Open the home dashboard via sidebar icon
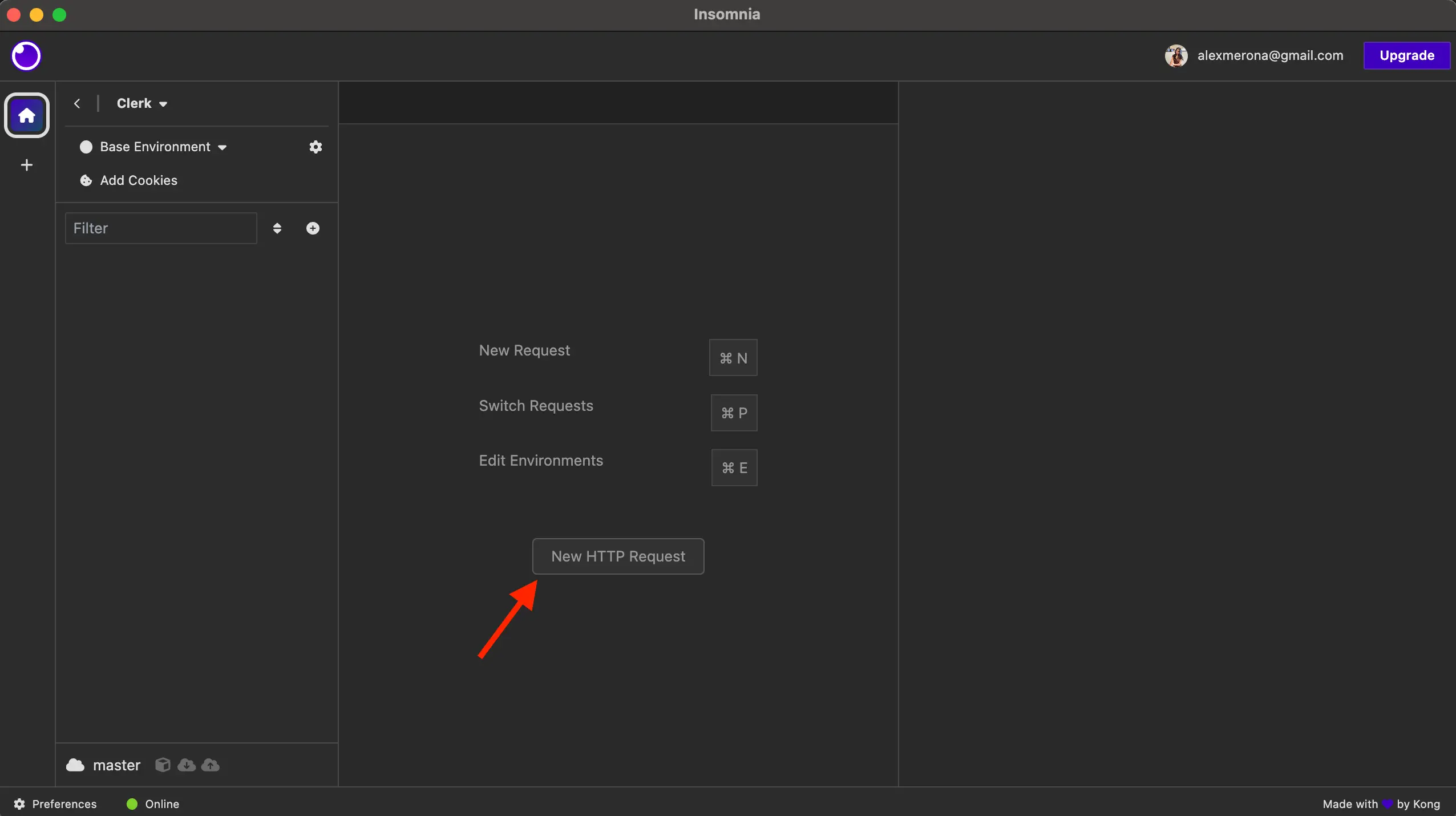Screen dimensions: 1456x816 point(26,115)
